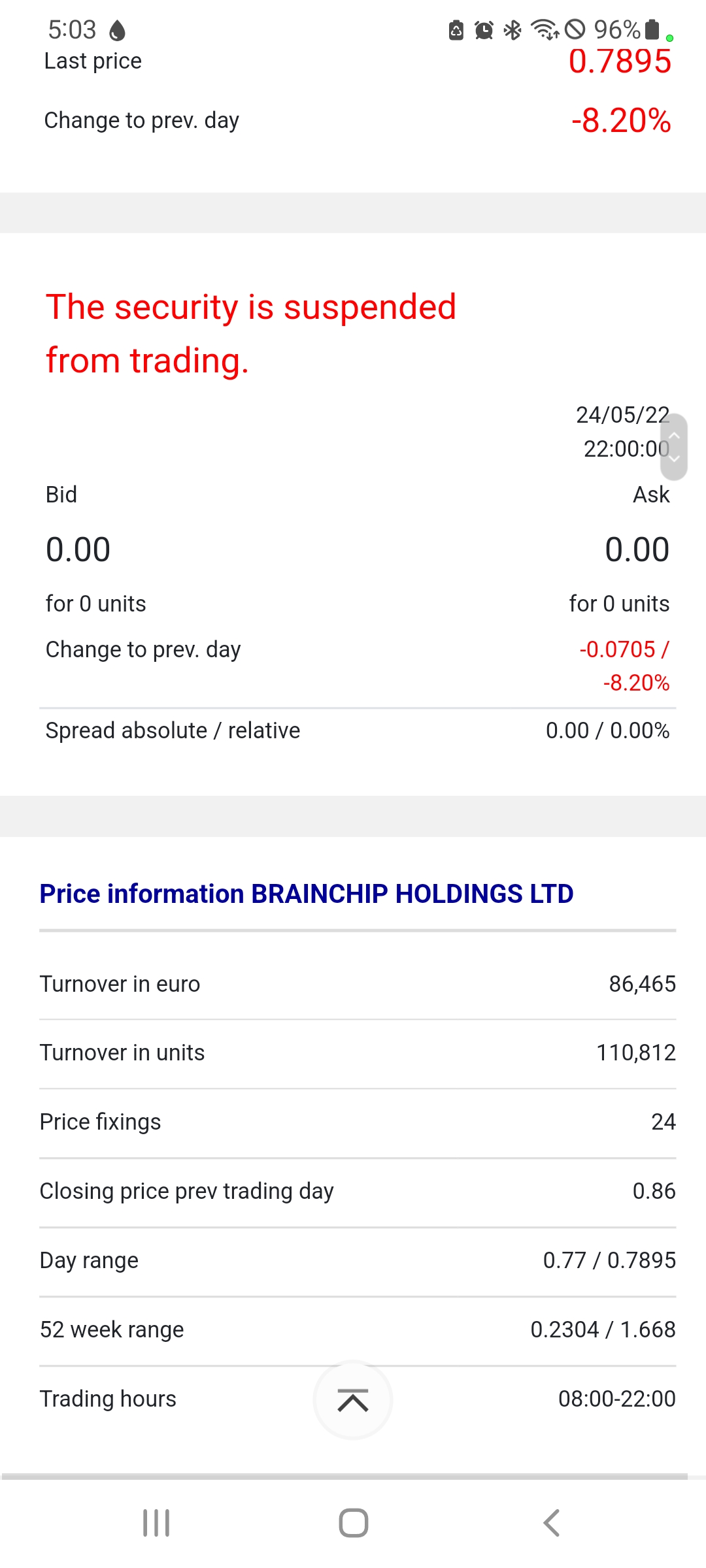Tap the do-not-disturb status icon
Image resolution: width=706 pixels, height=1568 pixels.
click(x=575, y=30)
